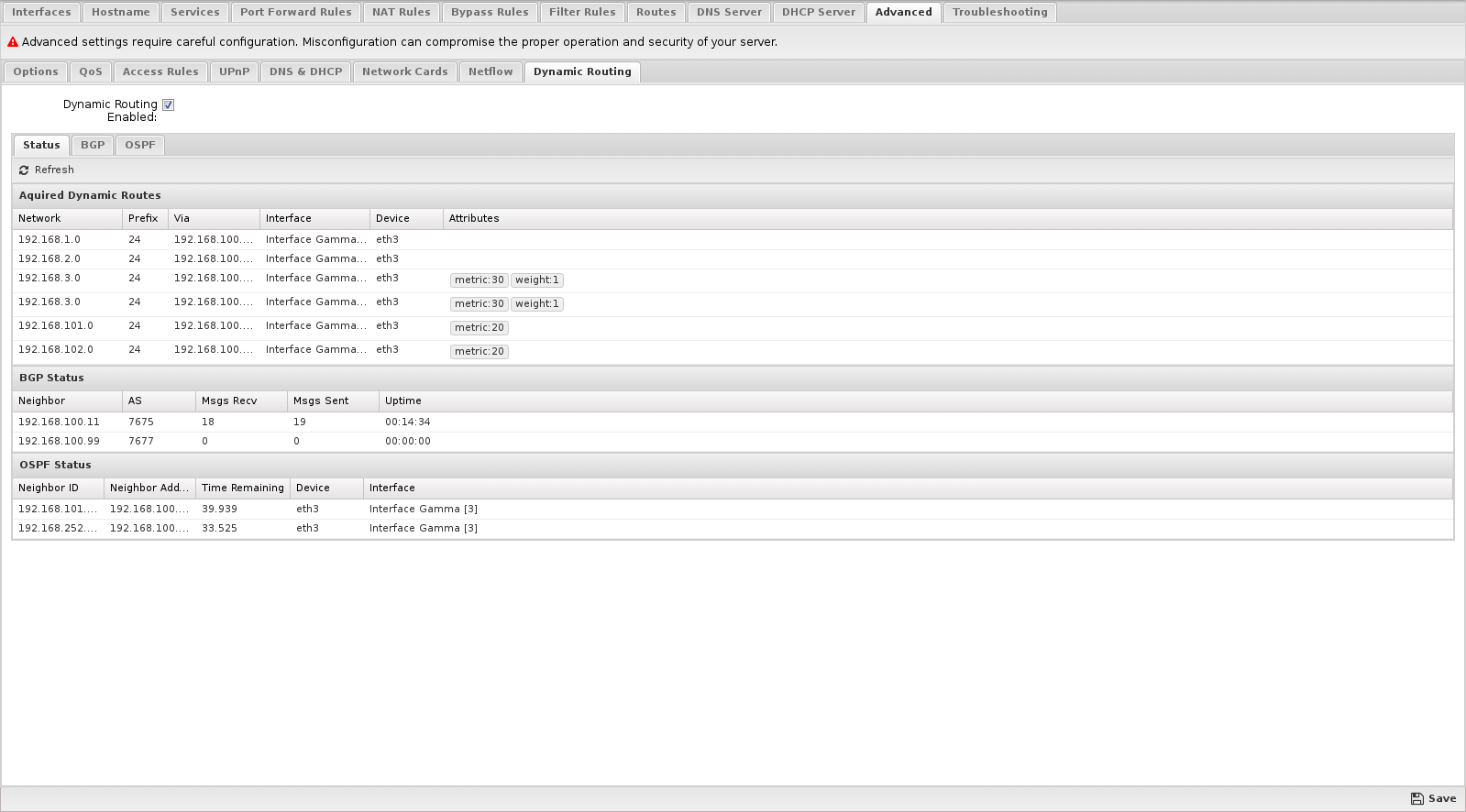This screenshot has height=812, width=1466.
Task: Open the OSPF sub-tab
Action: click(x=140, y=145)
